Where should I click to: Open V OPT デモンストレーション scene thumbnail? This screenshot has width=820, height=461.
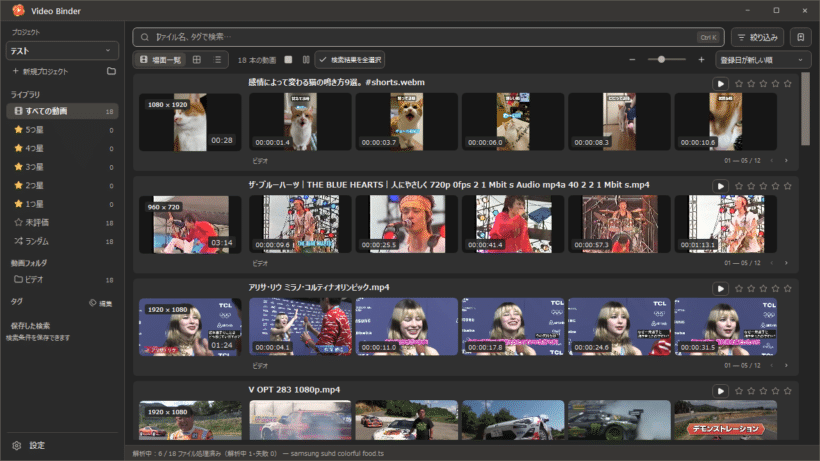coord(726,420)
